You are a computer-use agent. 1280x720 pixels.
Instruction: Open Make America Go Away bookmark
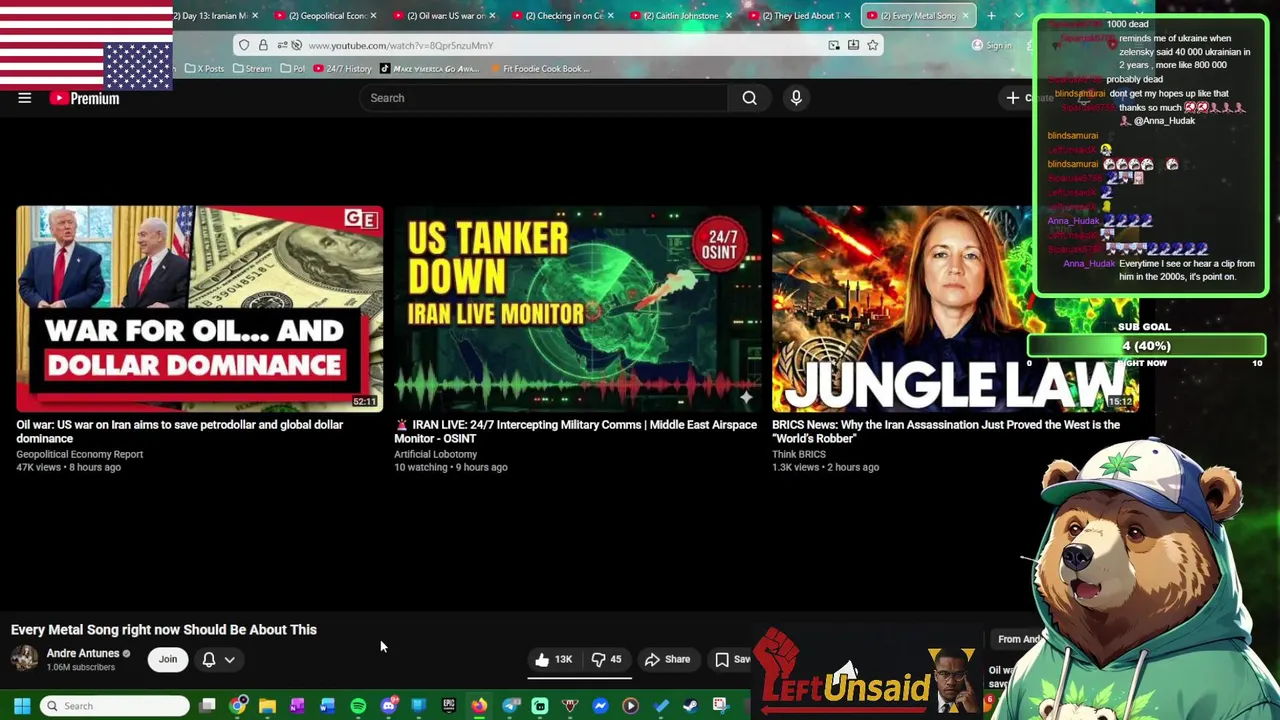point(430,69)
